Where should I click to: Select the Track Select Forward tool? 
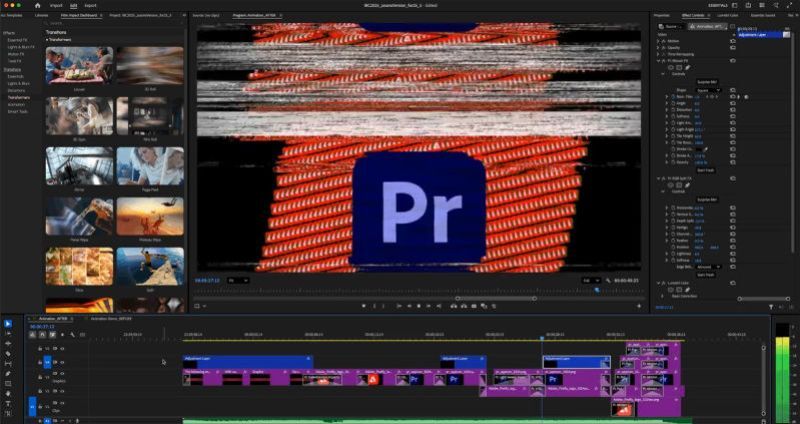pyautogui.click(x=8, y=333)
